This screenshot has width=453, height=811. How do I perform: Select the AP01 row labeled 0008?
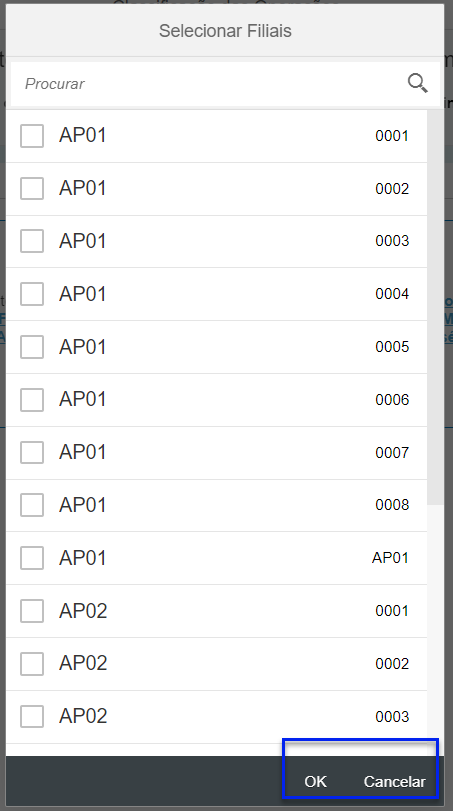tap(216, 505)
